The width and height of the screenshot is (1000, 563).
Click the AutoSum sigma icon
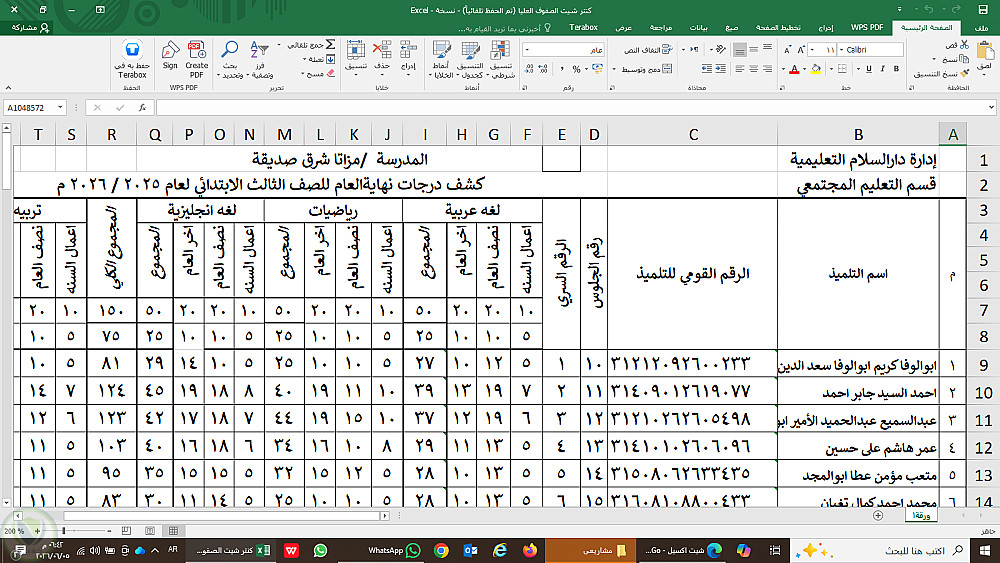(x=330, y=45)
